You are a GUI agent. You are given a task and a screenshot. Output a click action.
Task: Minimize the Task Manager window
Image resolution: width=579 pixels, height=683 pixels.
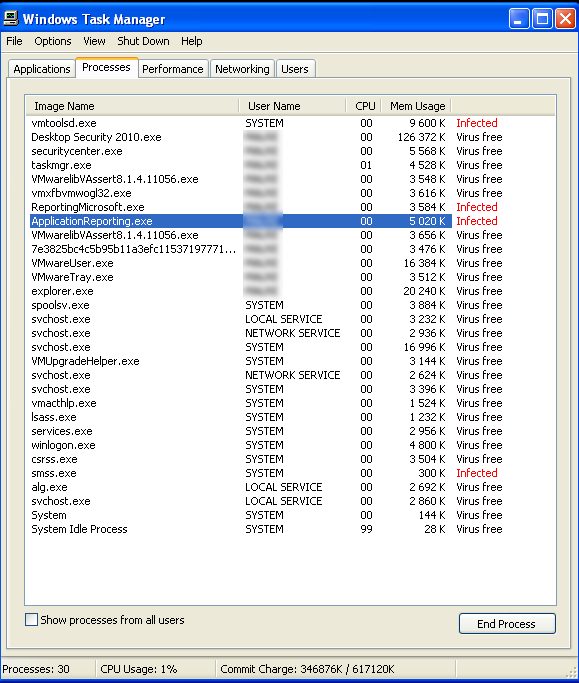point(519,19)
